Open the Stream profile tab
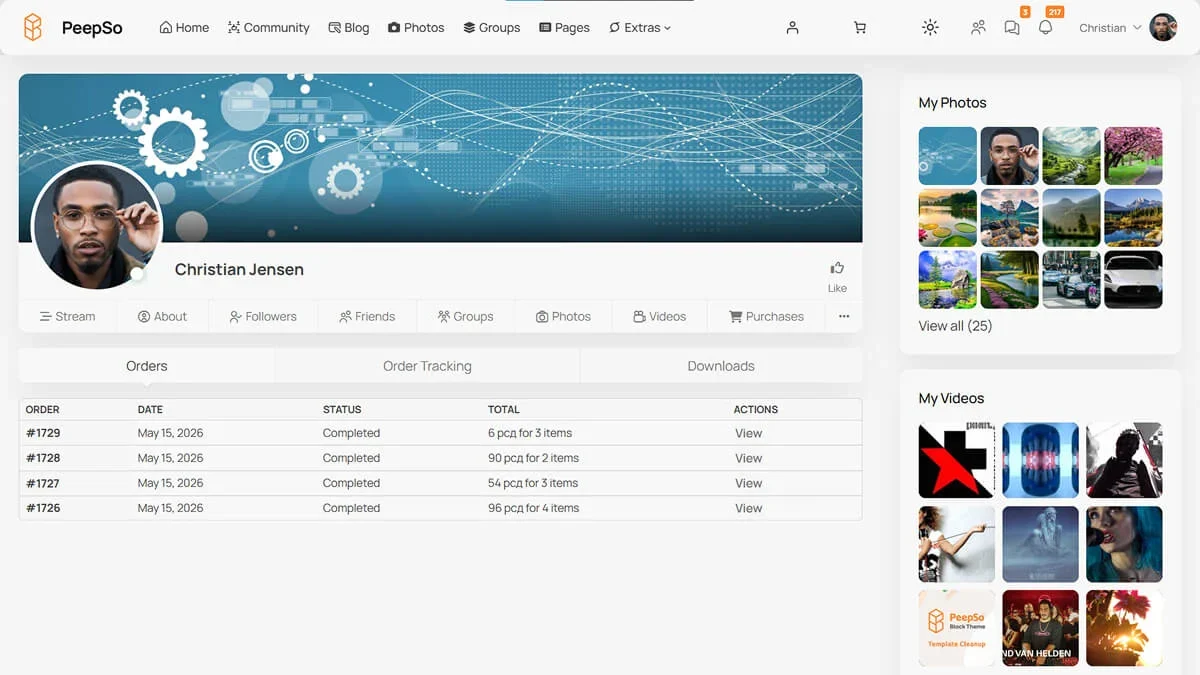Screen dimensions: 1200x675 67,316
